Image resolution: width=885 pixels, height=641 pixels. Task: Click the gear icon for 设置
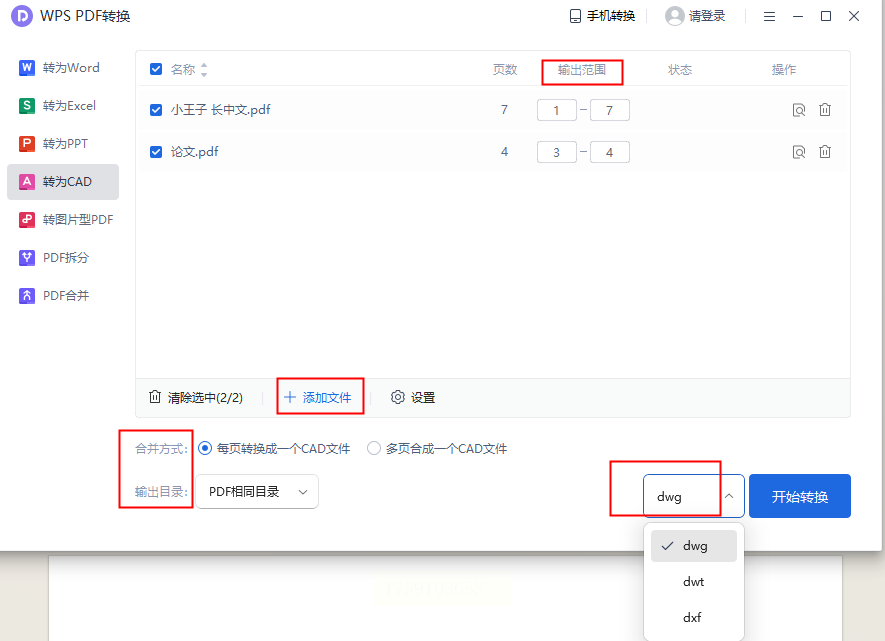[397, 397]
